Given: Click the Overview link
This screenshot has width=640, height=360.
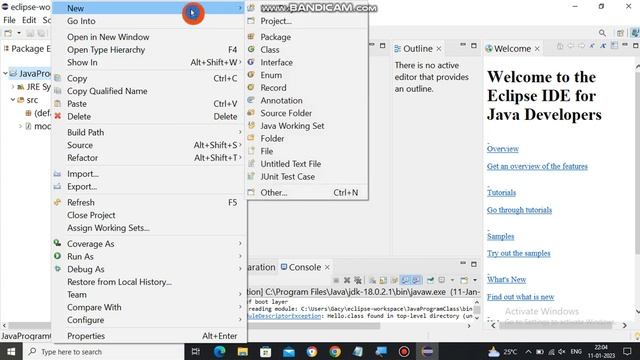Looking at the screenshot, I should 502,149.
